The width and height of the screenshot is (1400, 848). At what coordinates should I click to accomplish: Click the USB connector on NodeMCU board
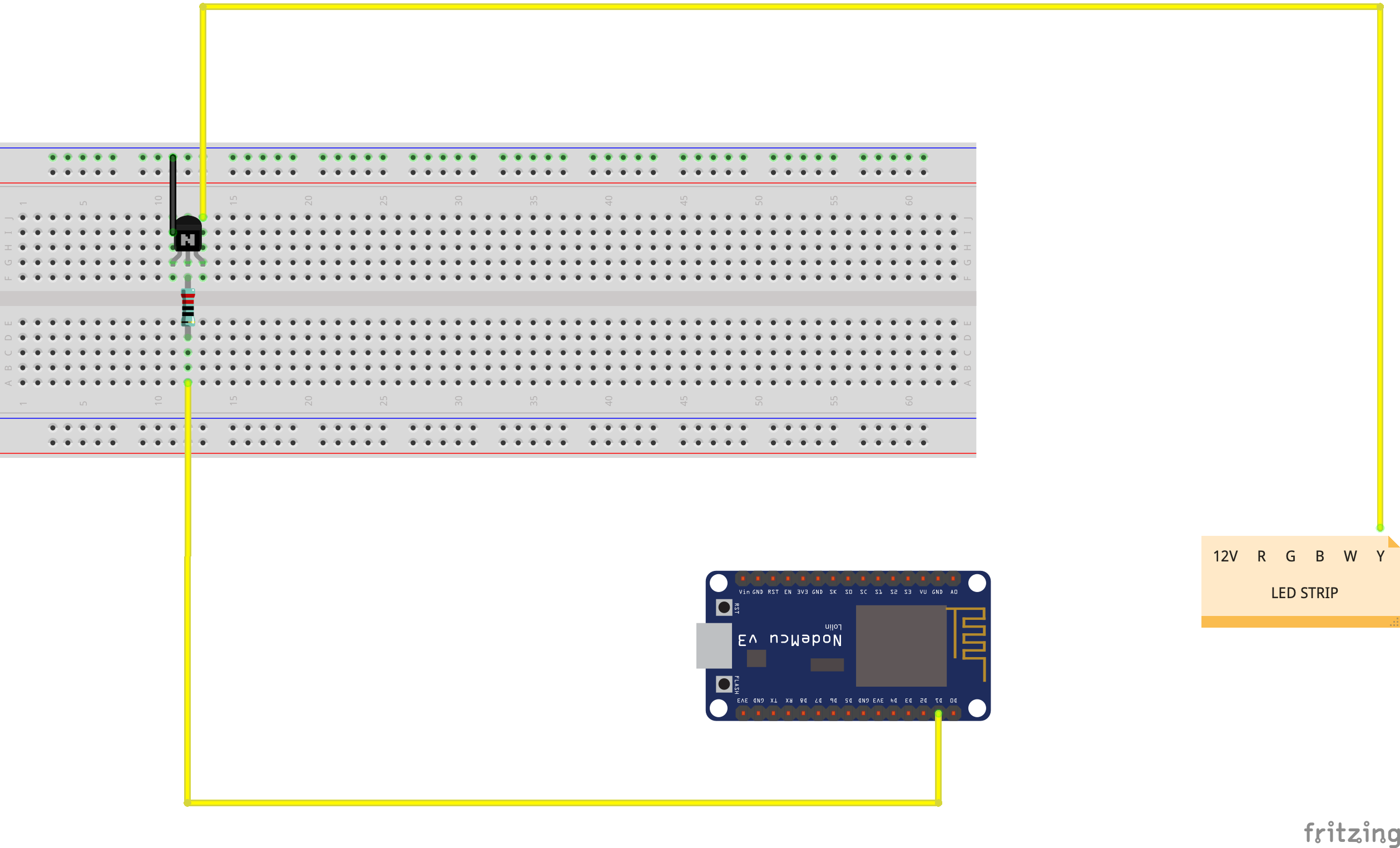tap(714, 645)
